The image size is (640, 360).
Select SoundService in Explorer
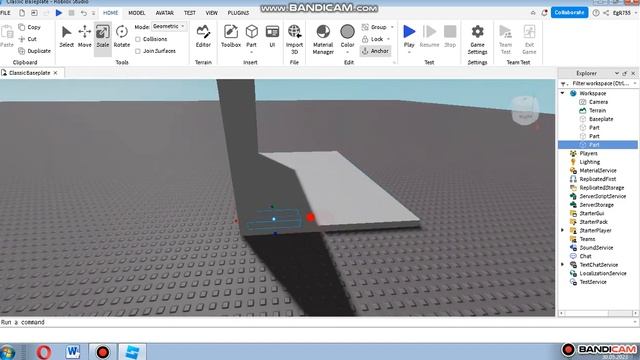(x=596, y=248)
